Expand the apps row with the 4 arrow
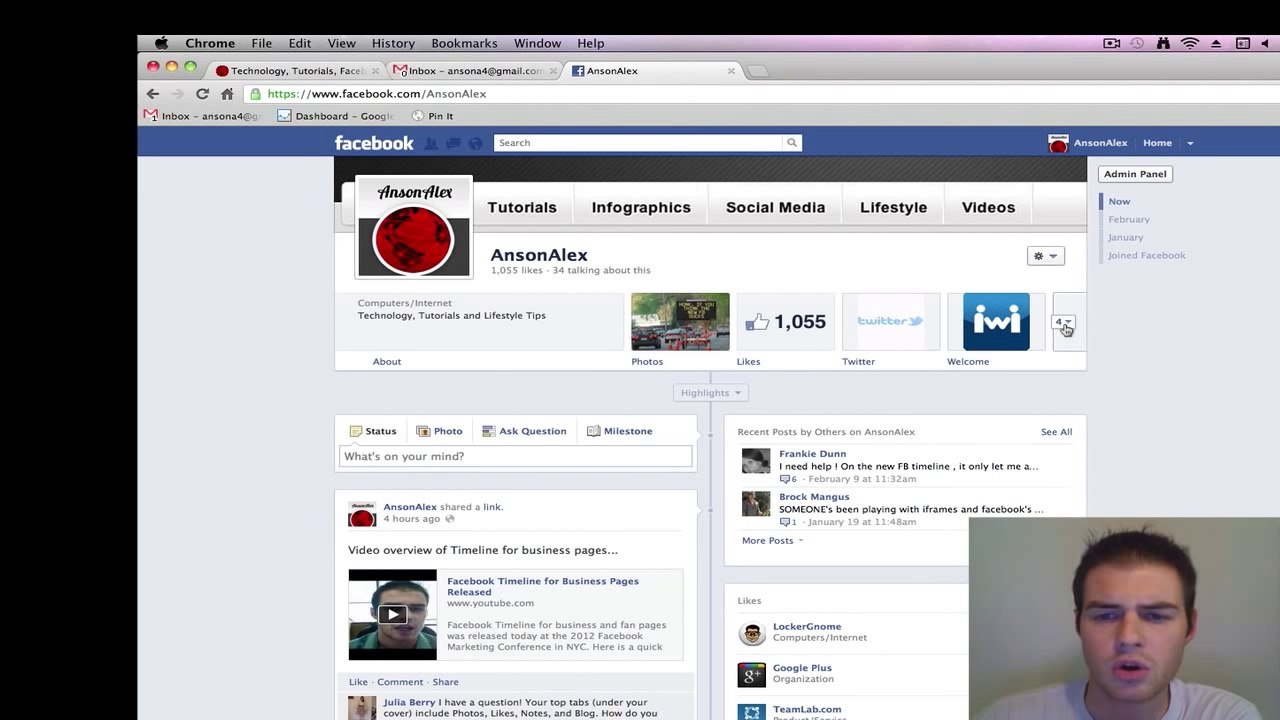 point(1064,322)
